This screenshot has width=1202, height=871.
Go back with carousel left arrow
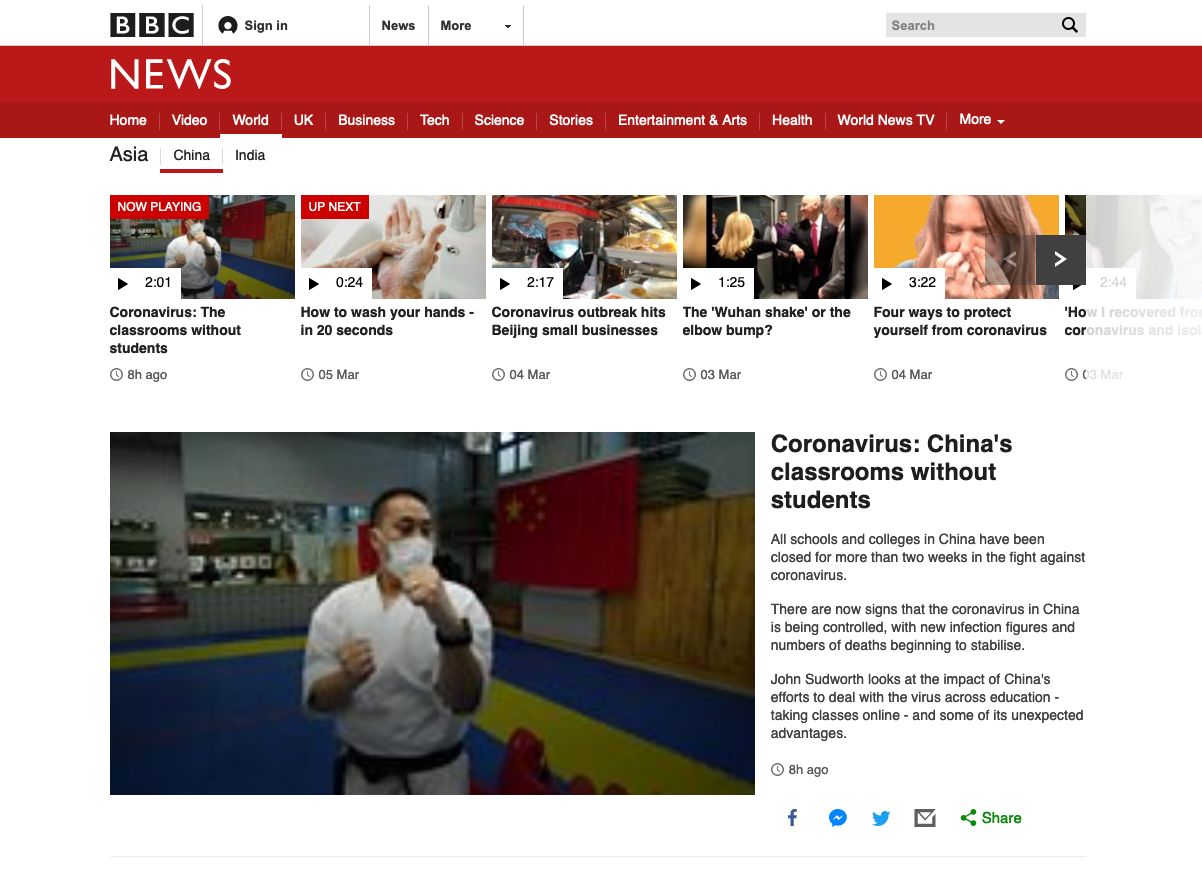[1010, 259]
